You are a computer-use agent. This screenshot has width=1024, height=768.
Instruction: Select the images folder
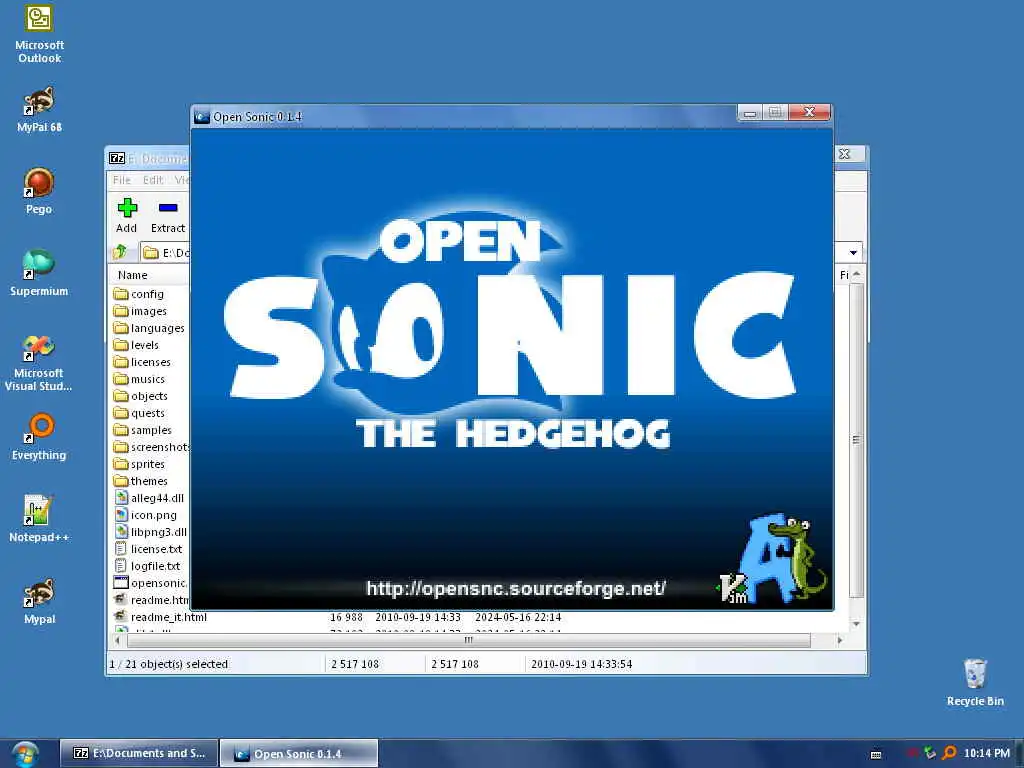pos(140,311)
